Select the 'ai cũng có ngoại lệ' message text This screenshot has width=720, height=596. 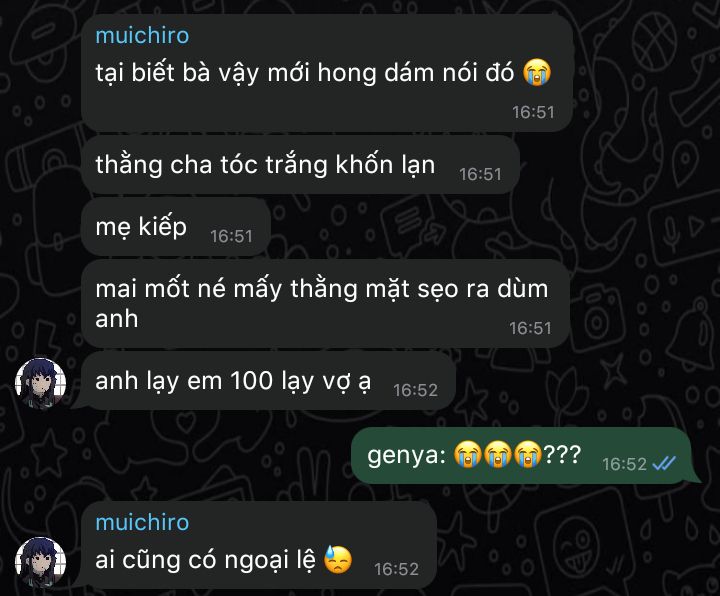[x=205, y=560]
